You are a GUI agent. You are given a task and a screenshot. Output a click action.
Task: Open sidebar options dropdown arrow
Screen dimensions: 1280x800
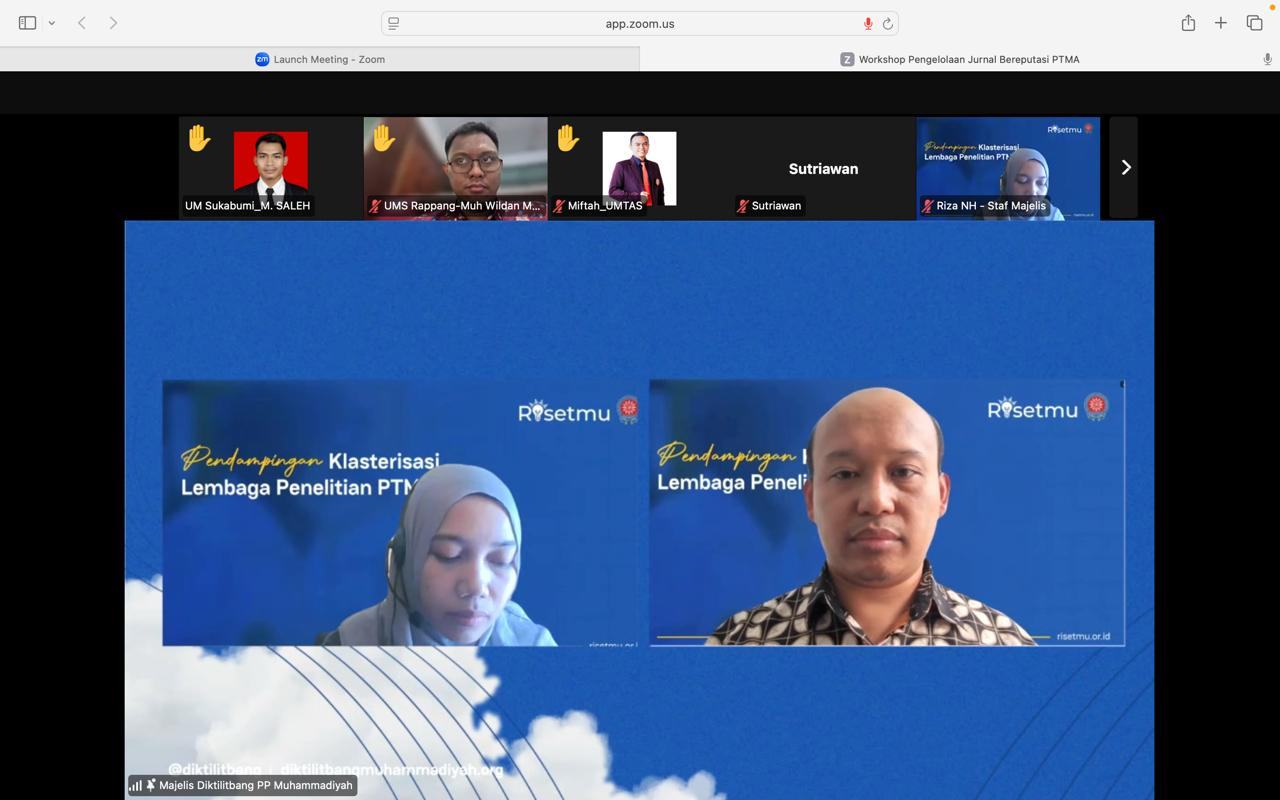click(51, 23)
